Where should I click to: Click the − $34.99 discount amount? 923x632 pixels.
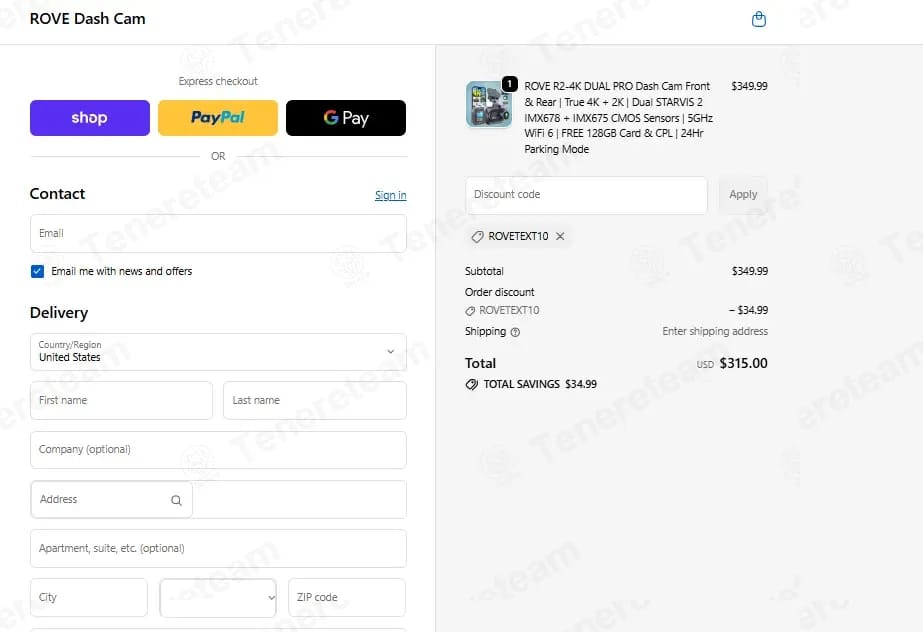click(x=748, y=310)
